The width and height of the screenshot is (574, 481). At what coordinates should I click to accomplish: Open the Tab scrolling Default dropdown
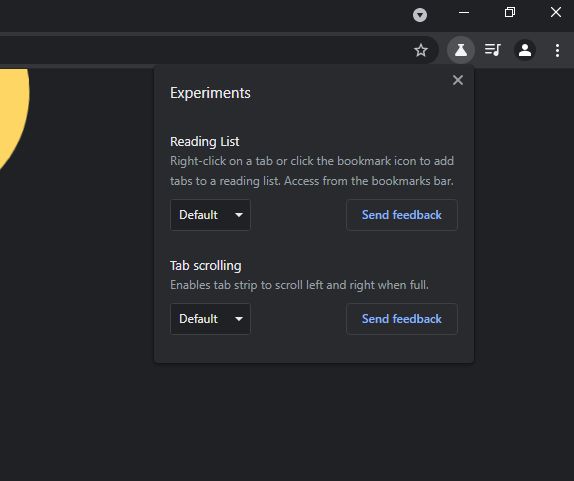(x=210, y=319)
